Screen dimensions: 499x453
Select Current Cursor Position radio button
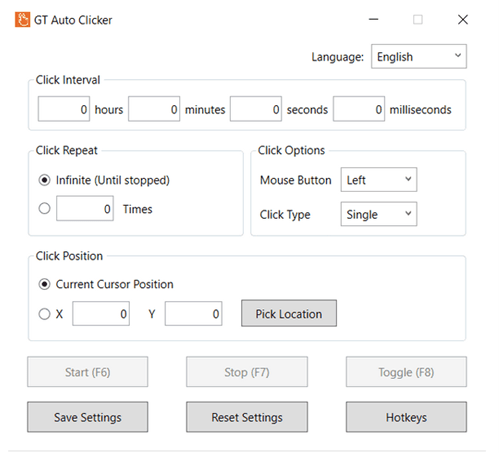point(44,284)
